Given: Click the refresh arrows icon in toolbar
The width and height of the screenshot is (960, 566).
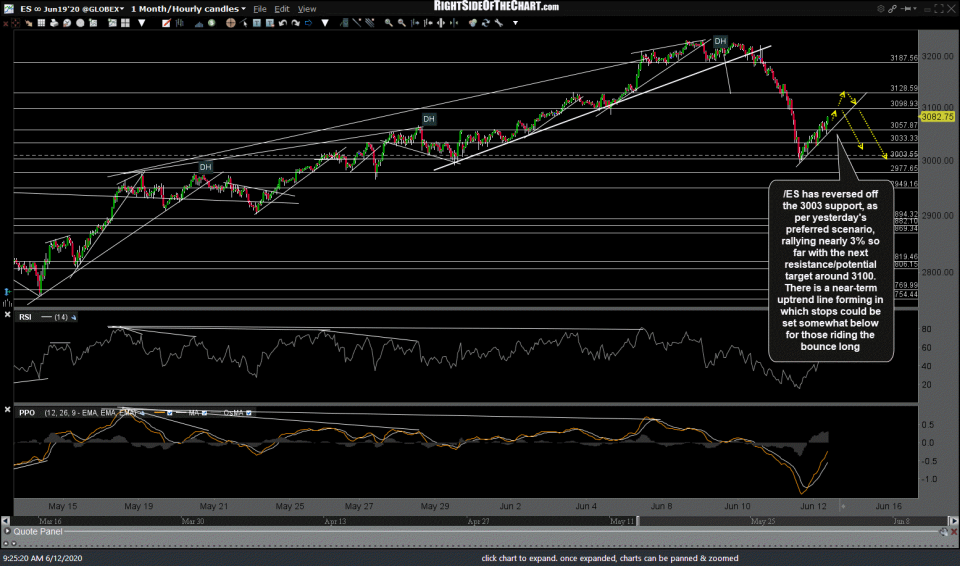Looking at the screenshot, I should click(x=486, y=23).
